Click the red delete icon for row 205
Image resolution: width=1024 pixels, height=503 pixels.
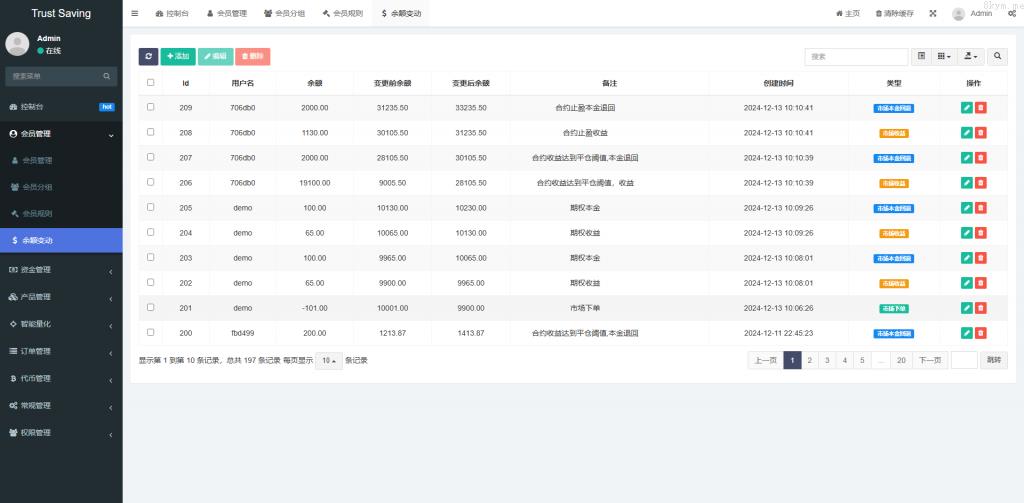pos(981,208)
